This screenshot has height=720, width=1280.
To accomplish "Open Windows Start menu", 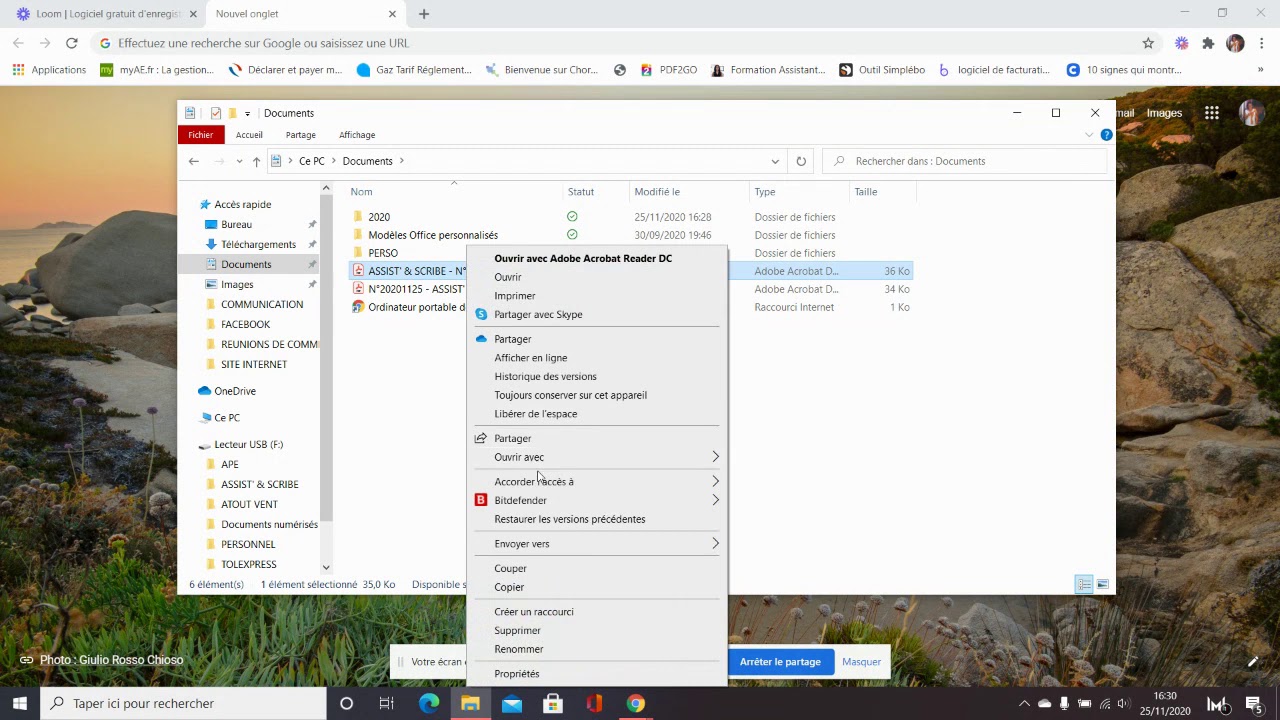I will (x=20, y=703).
